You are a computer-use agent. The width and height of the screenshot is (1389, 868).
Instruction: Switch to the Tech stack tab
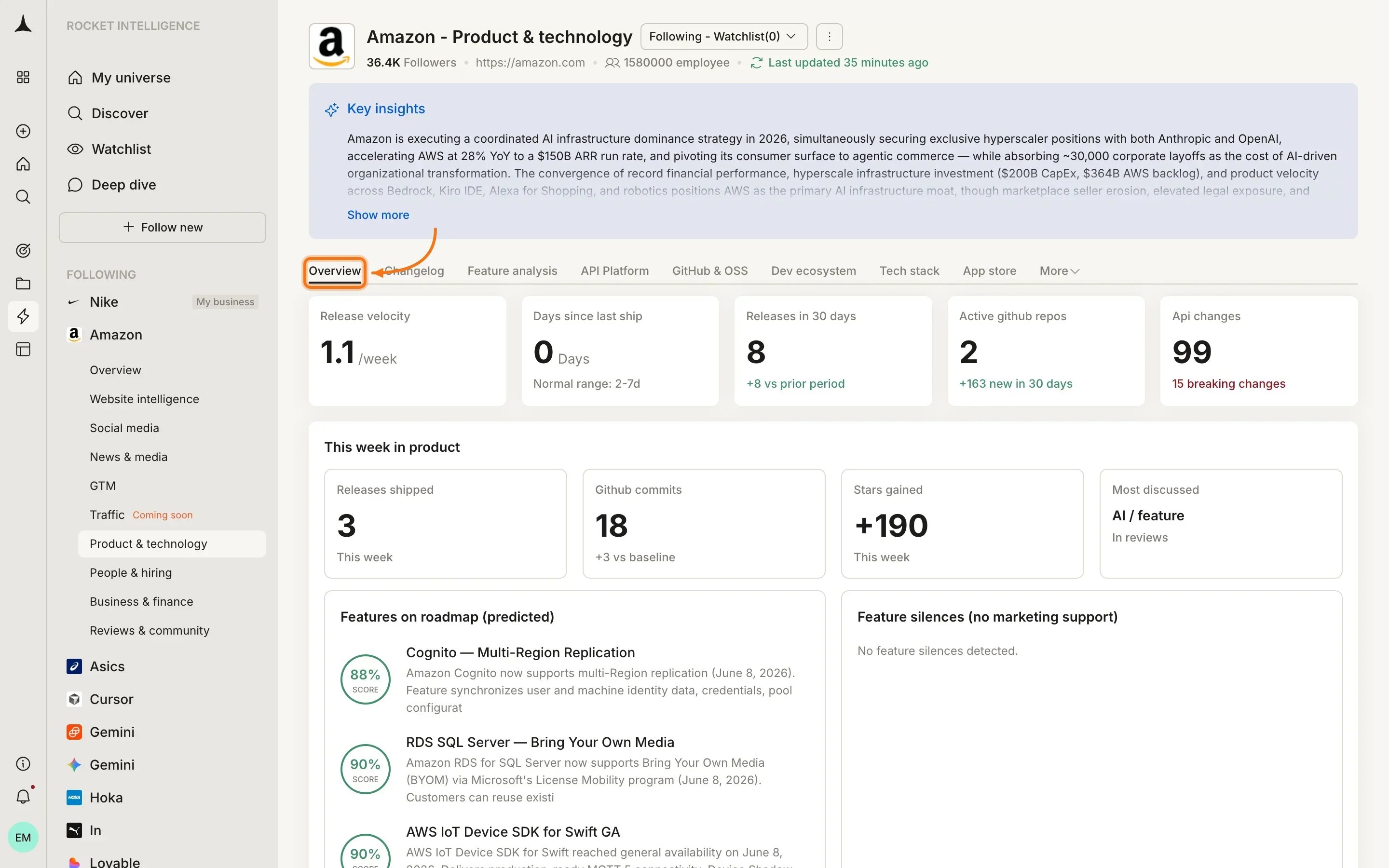point(909,271)
